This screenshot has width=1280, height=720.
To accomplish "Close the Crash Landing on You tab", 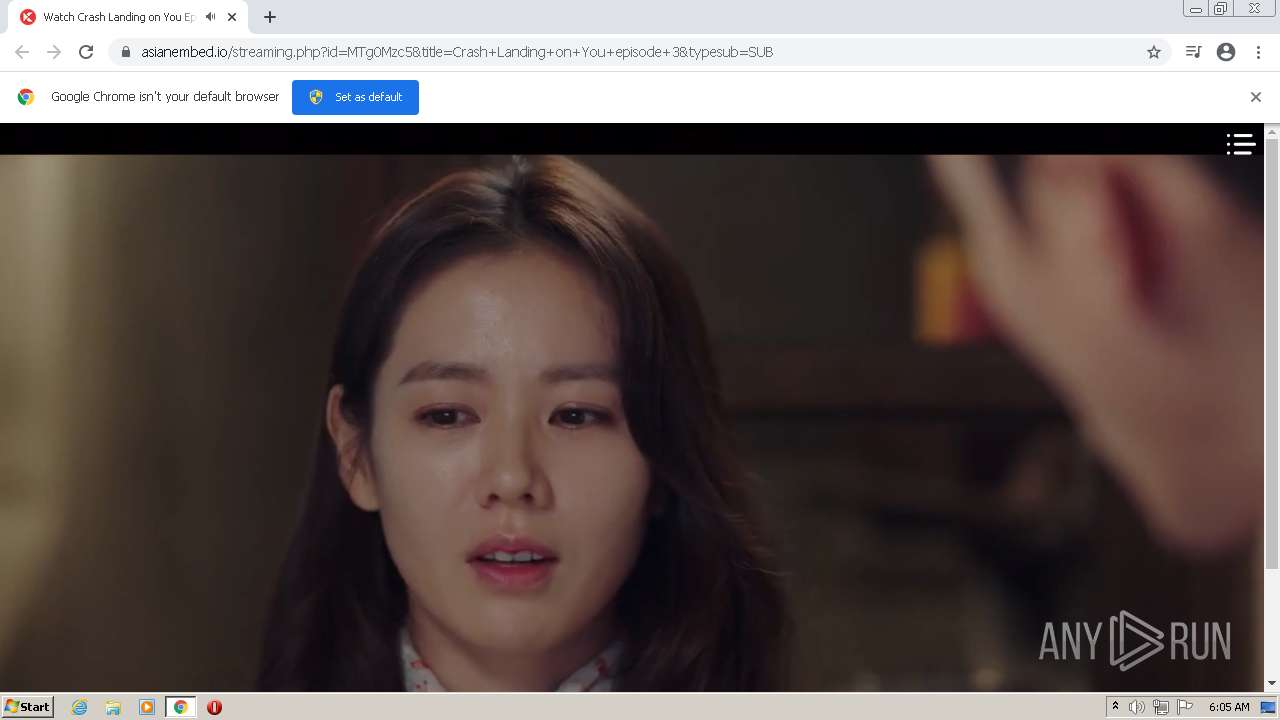I will click(x=232, y=17).
